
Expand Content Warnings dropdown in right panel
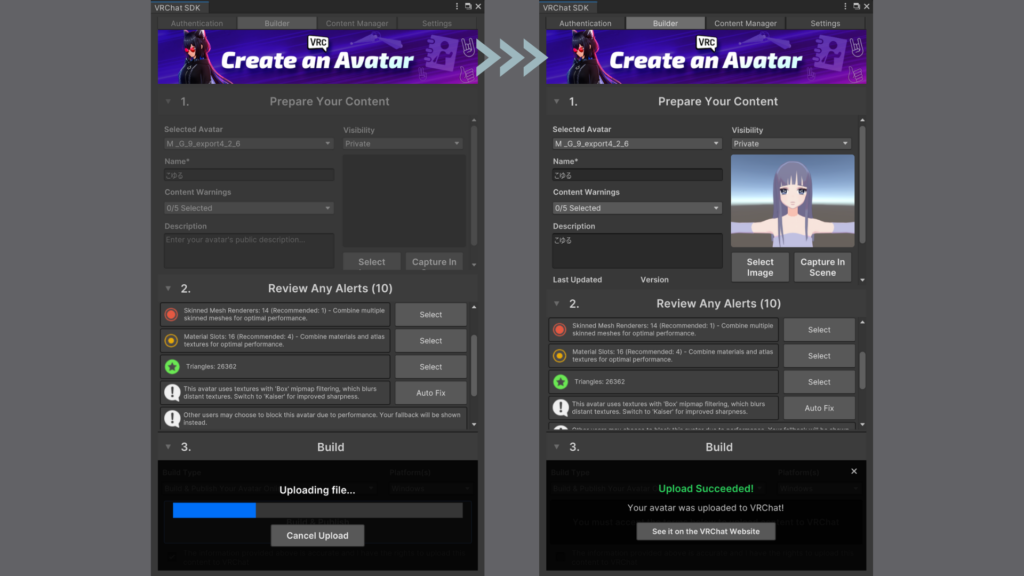[x=637, y=208]
